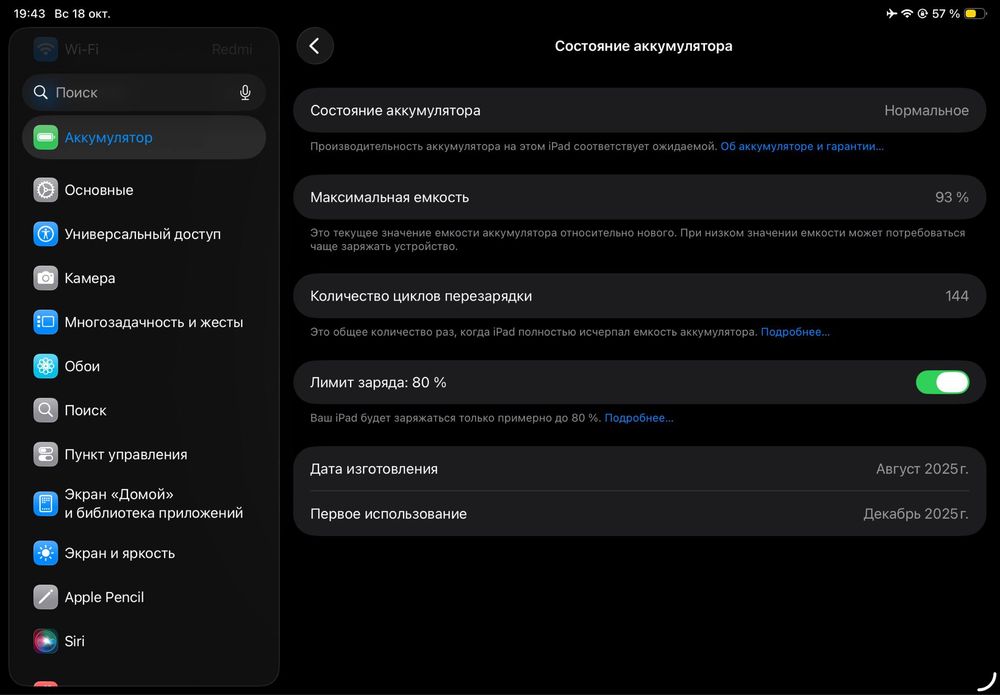Screen dimensions: 1000x695
Task: Click the Декабрь 2025 г. first use date
Action: pos(916,514)
